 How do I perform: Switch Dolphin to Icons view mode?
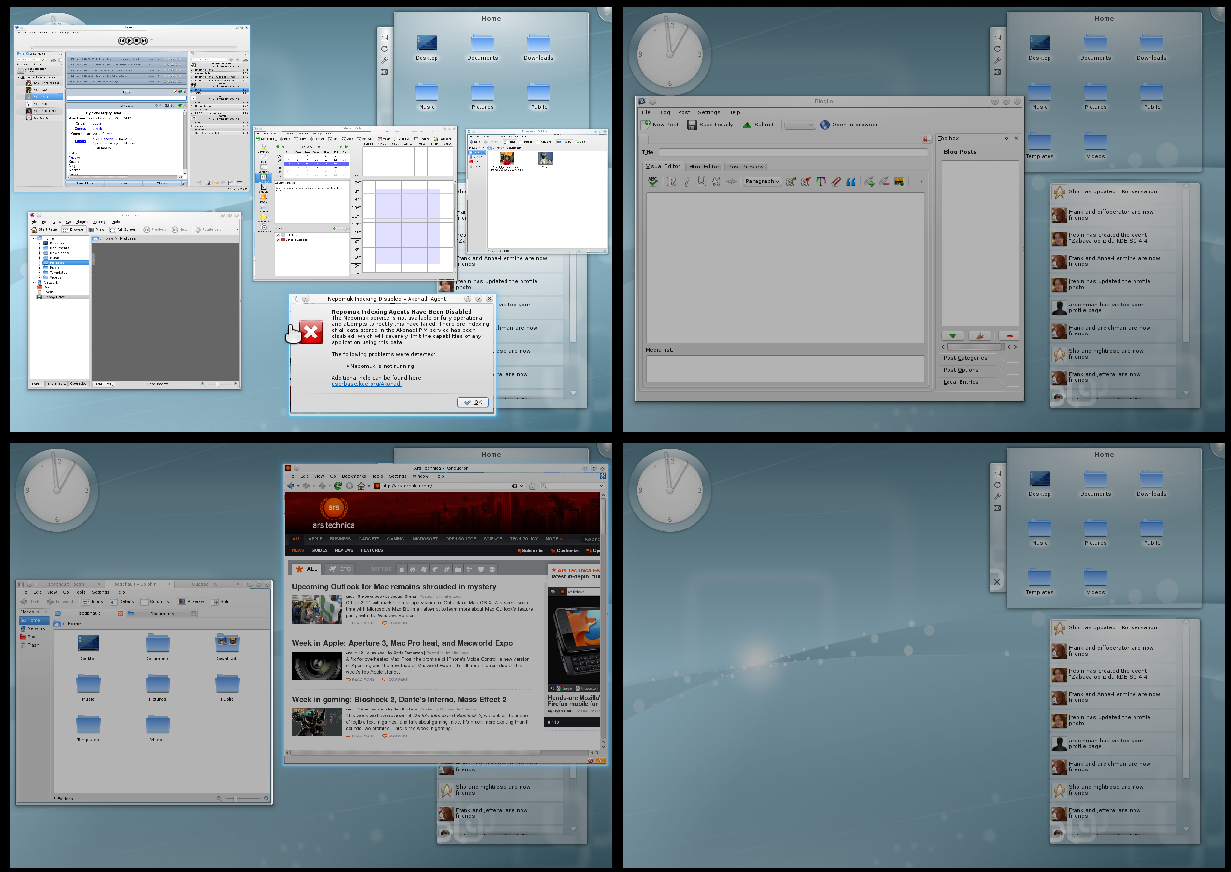coord(92,602)
